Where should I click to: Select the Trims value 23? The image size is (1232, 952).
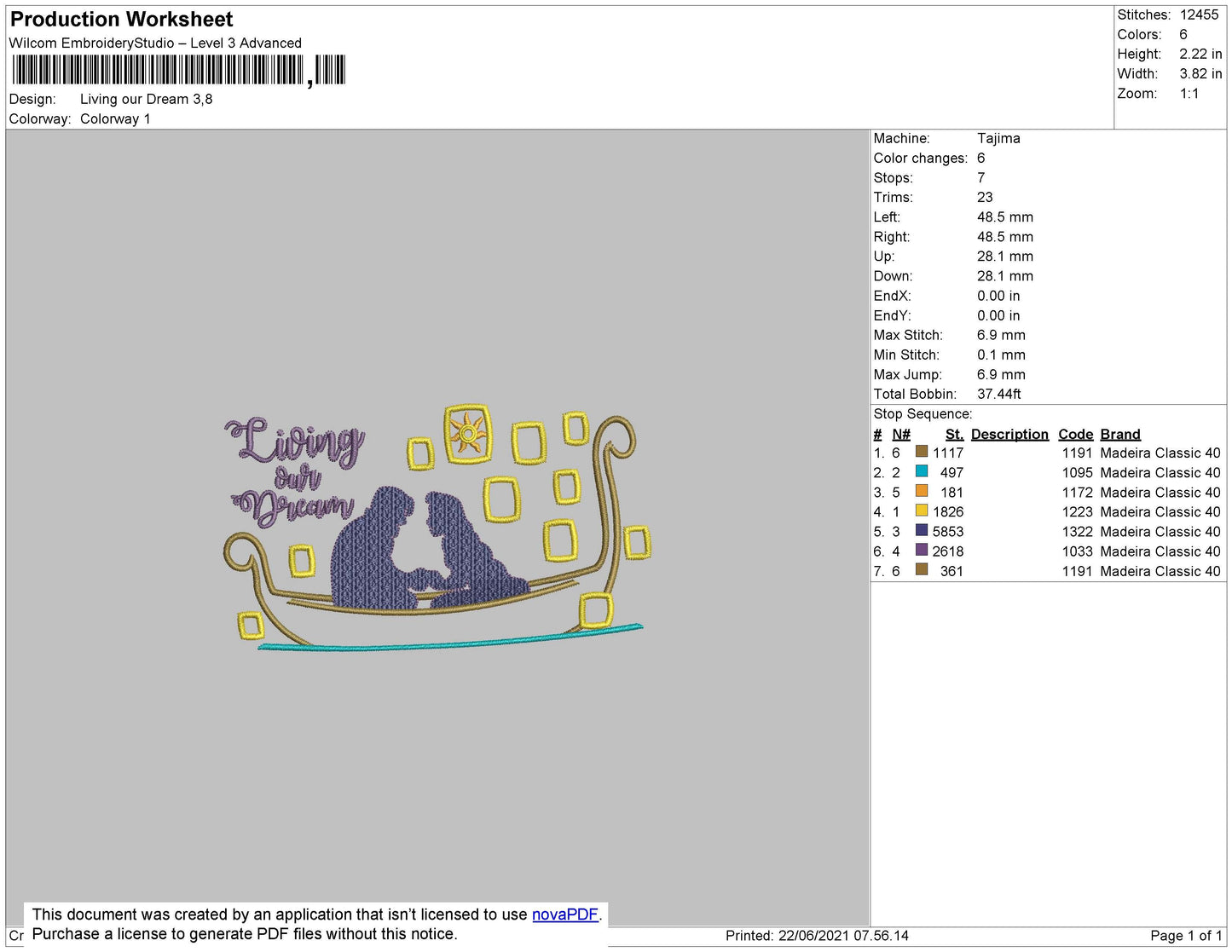pyautogui.click(x=985, y=197)
